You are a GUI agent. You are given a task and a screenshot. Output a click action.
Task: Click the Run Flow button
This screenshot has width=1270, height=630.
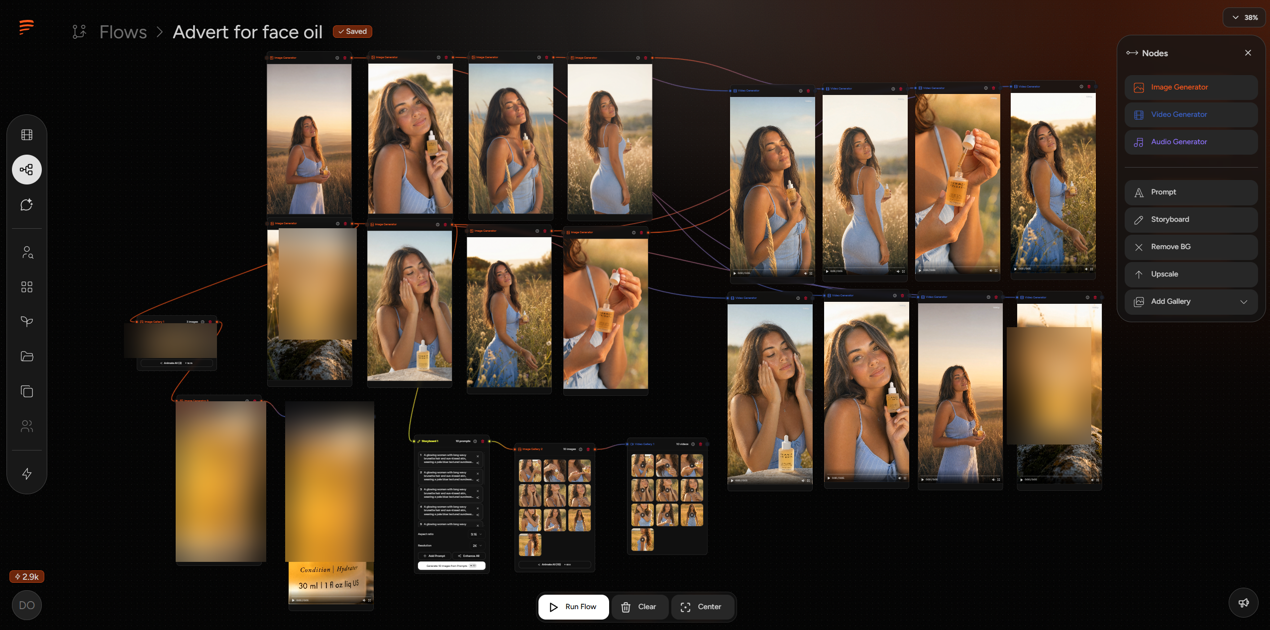[573, 607]
